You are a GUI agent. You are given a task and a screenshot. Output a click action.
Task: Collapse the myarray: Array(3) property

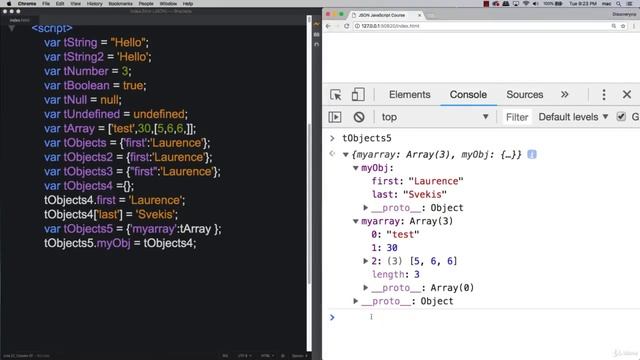(x=356, y=221)
